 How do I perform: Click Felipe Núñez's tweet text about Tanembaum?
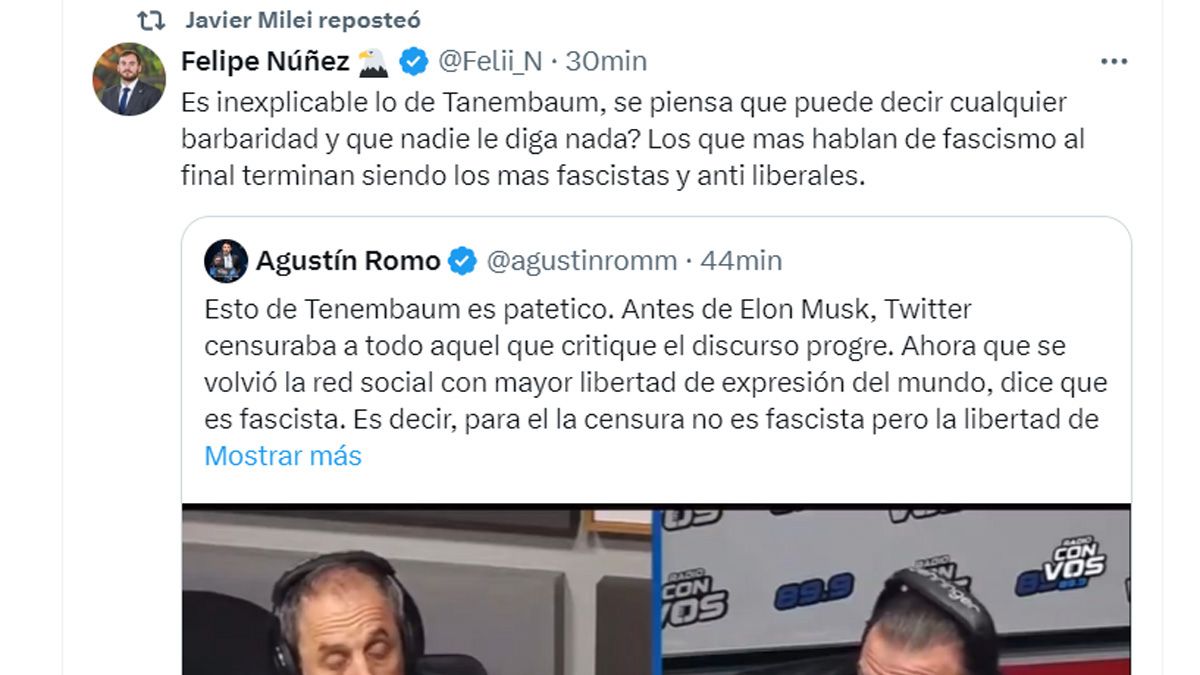click(632, 140)
